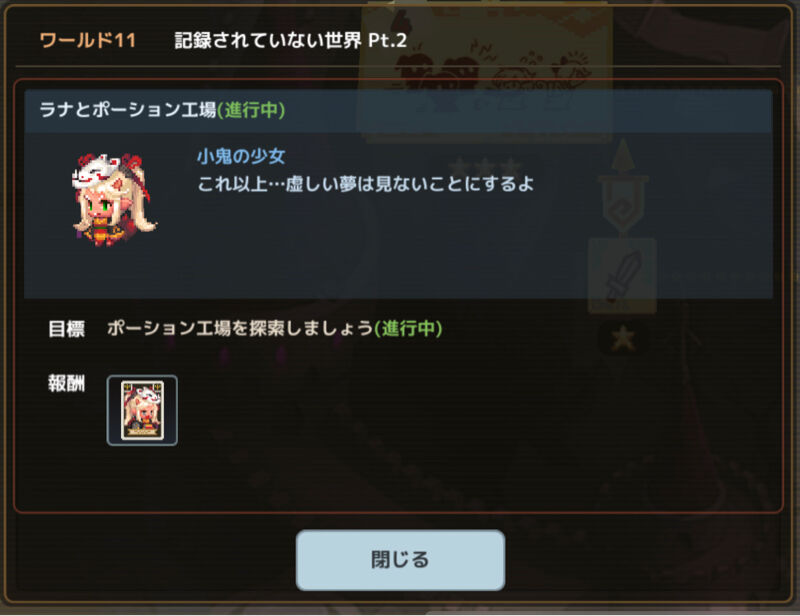Click the 小鬼の少女 character sprite

(114, 200)
